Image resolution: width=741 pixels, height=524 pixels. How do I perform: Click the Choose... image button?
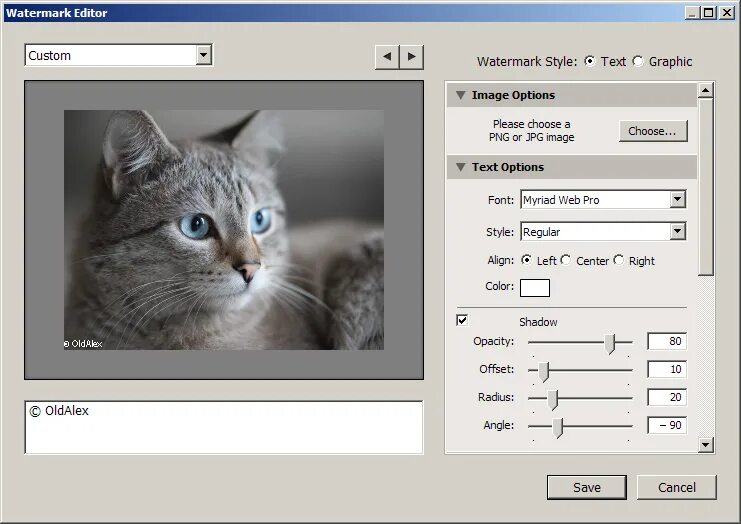pos(653,131)
